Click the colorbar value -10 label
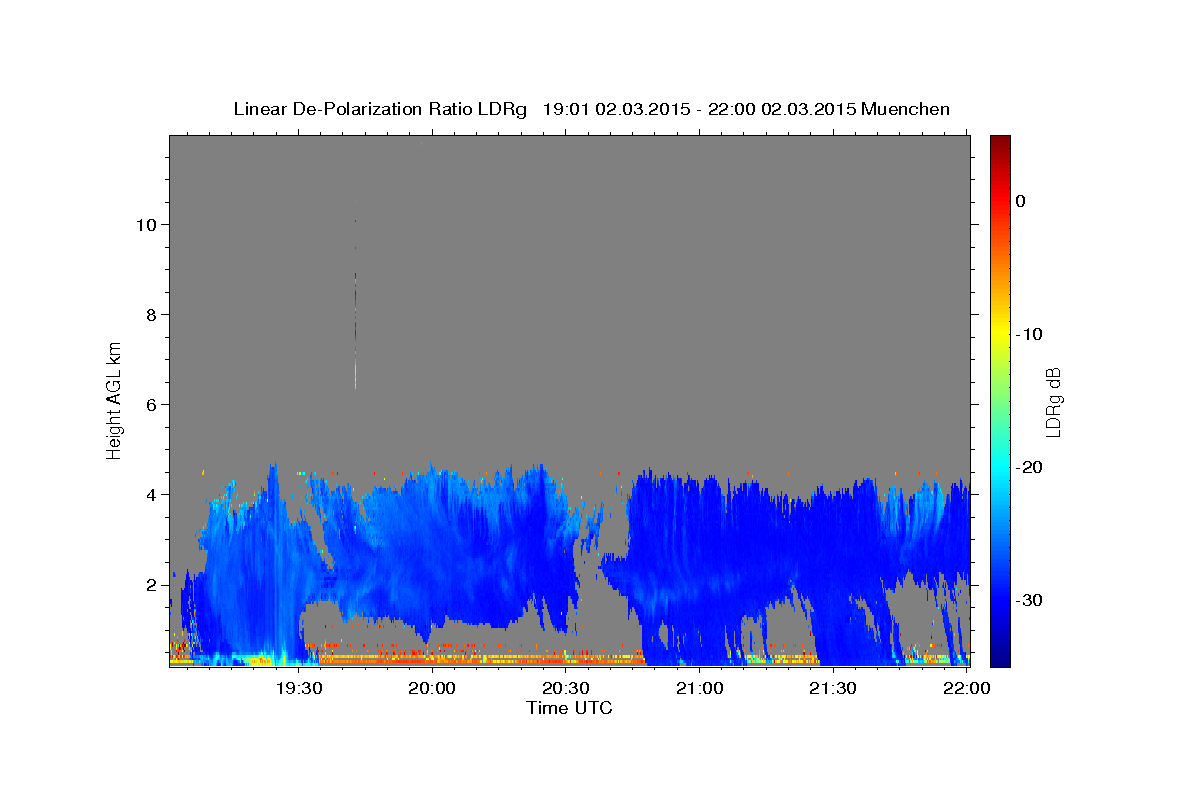This screenshot has height=800, width=1200. click(x=1030, y=334)
